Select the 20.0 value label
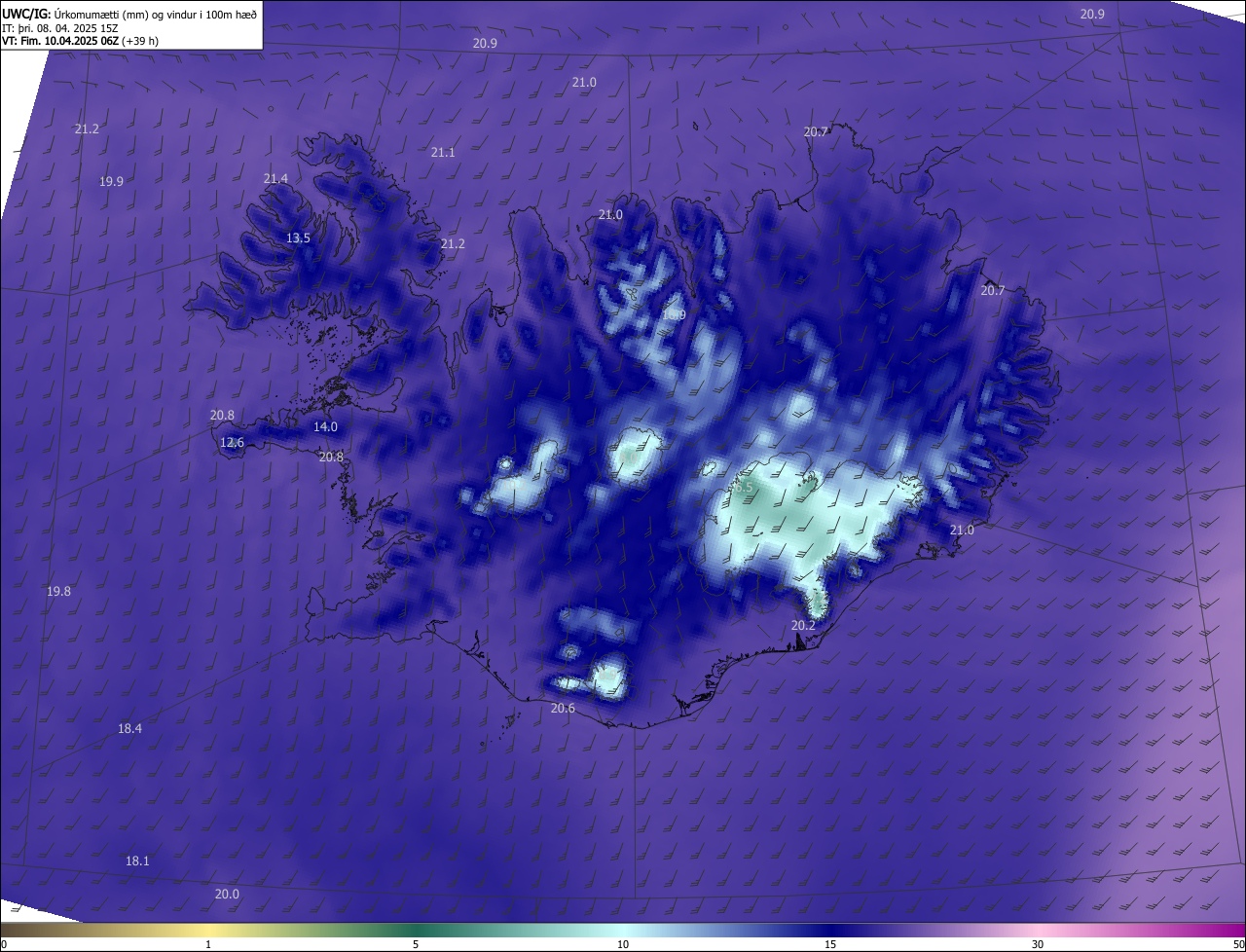This screenshot has height=952, width=1246. 227,895
